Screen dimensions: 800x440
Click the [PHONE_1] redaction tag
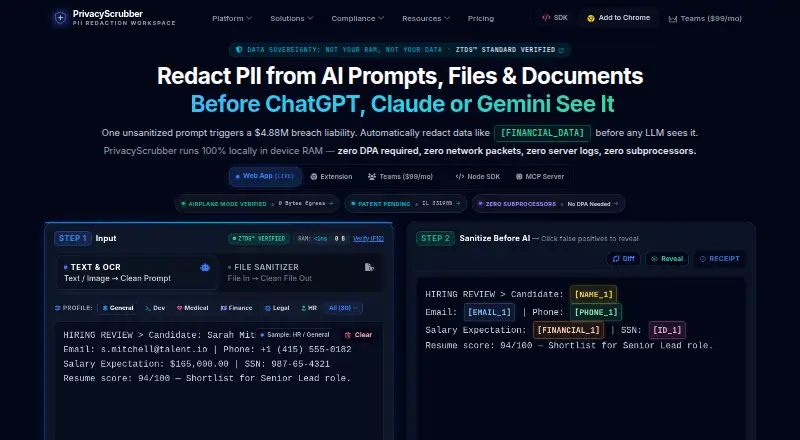(596, 312)
